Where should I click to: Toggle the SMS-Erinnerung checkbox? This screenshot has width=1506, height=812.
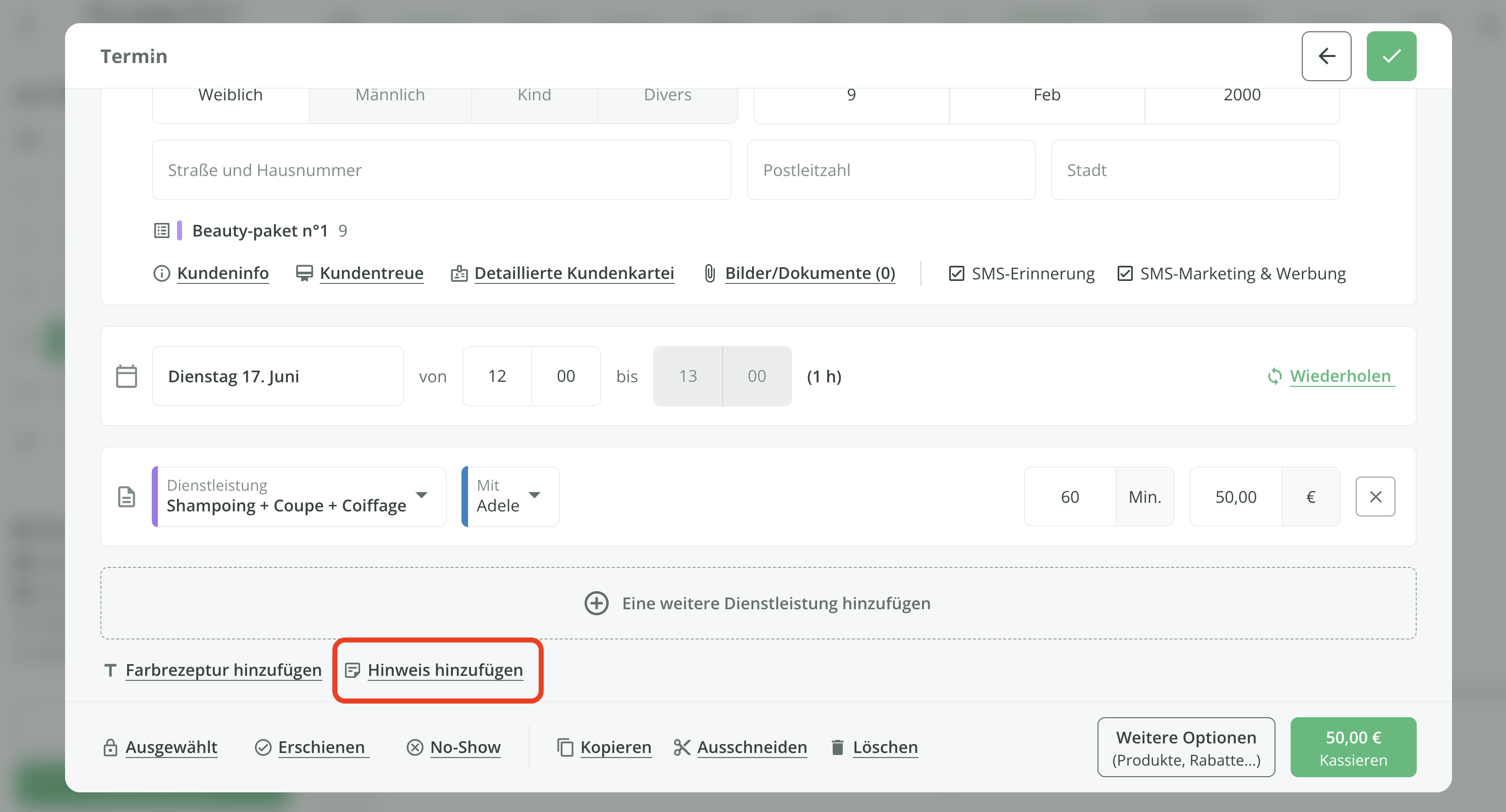[x=956, y=273]
